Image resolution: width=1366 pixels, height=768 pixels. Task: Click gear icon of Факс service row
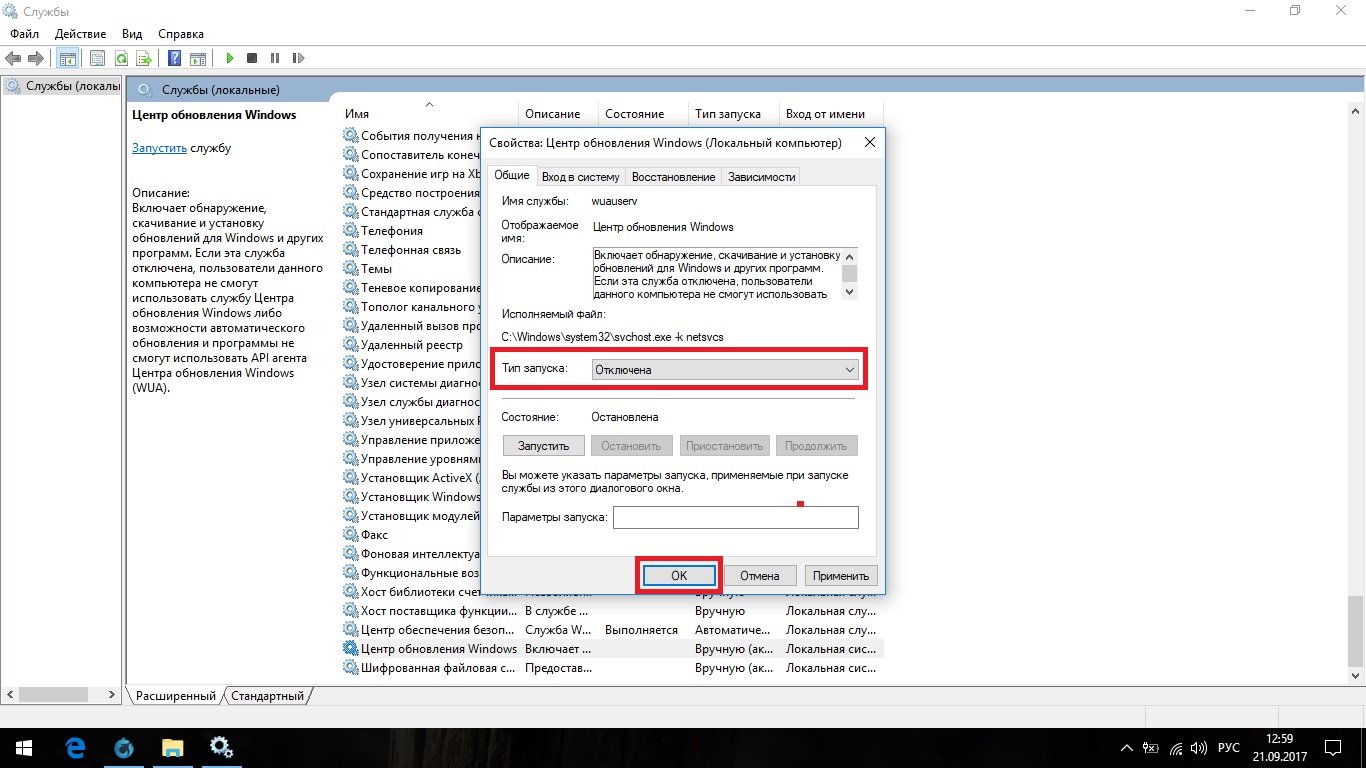pyautogui.click(x=350, y=534)
